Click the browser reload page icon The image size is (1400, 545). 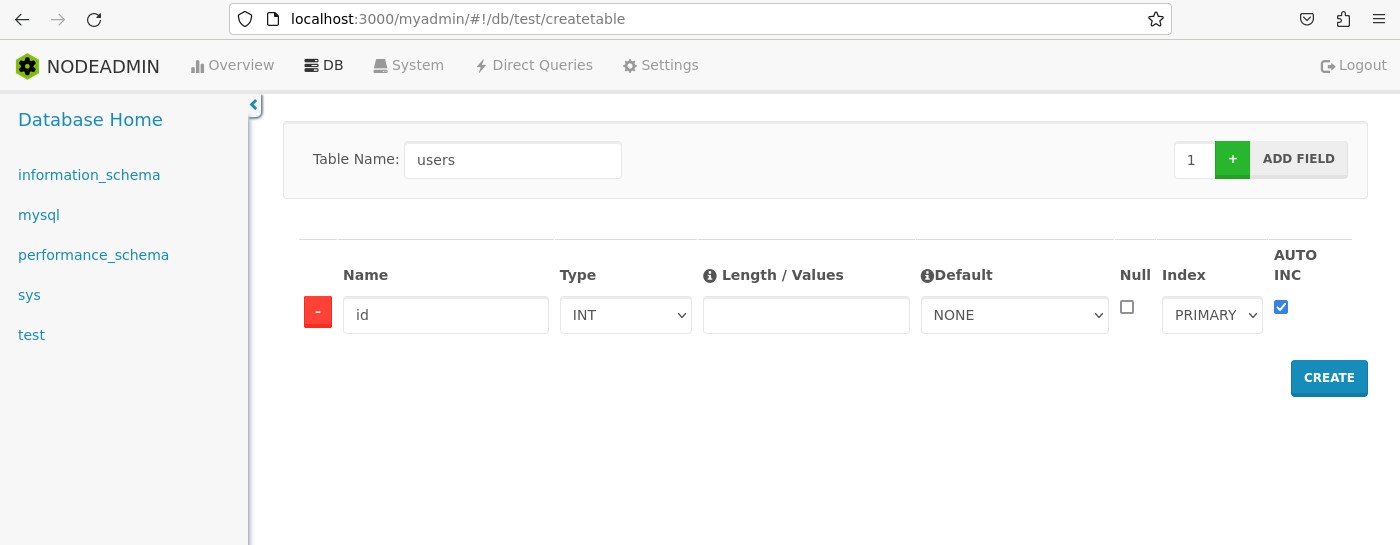94,19
